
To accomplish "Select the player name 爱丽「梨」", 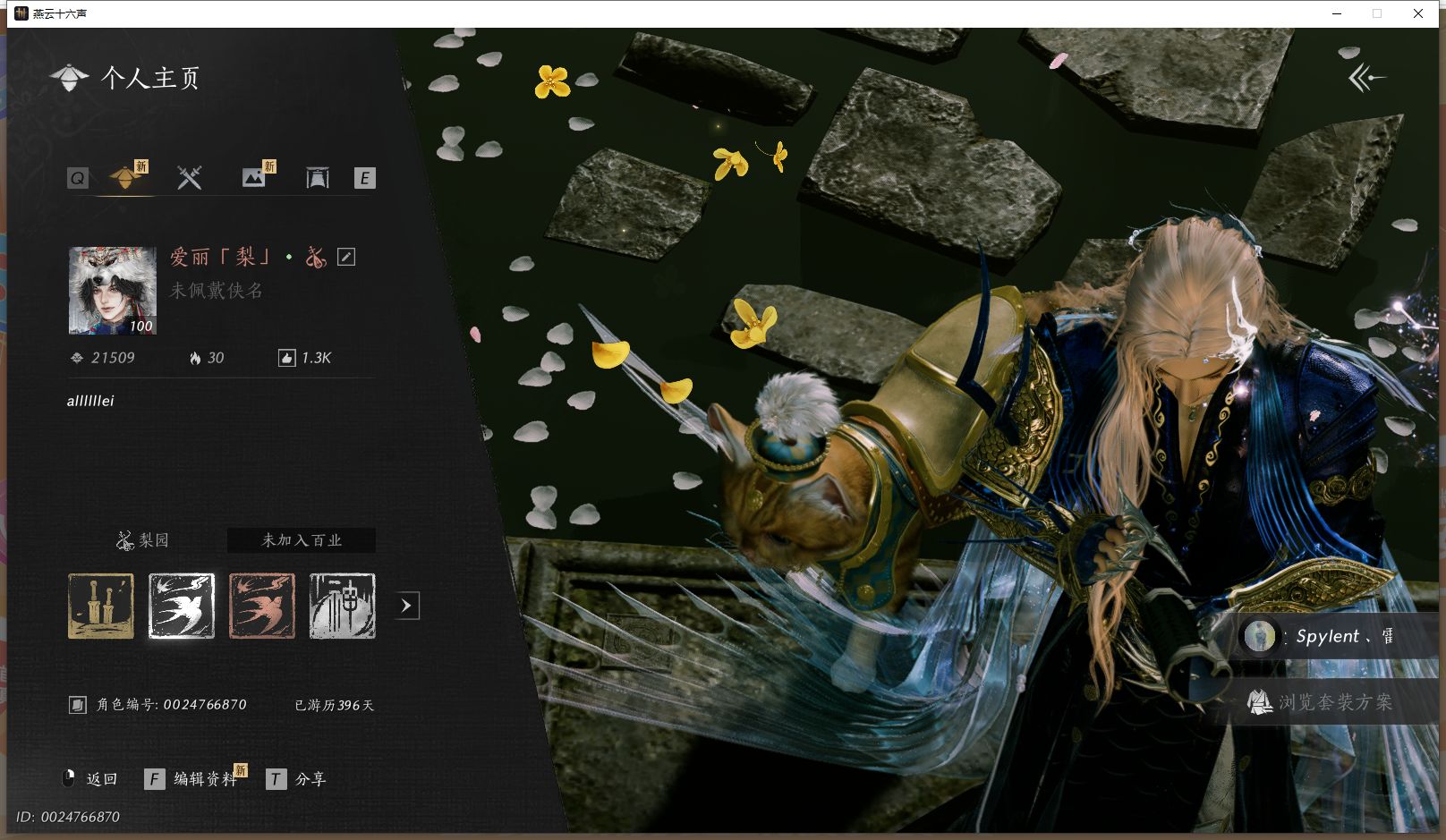I will pos(221,257).
